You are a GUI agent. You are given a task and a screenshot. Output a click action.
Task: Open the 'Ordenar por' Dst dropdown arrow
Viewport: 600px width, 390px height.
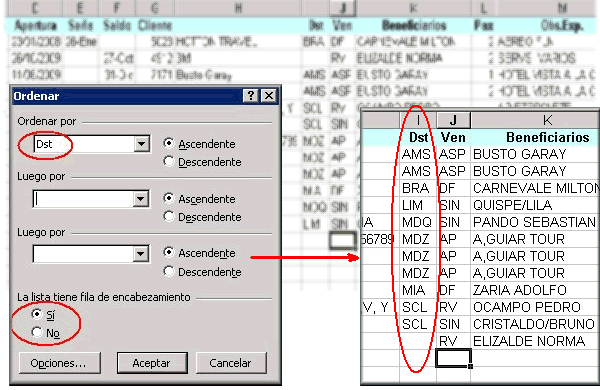click(x=142, y=144)
